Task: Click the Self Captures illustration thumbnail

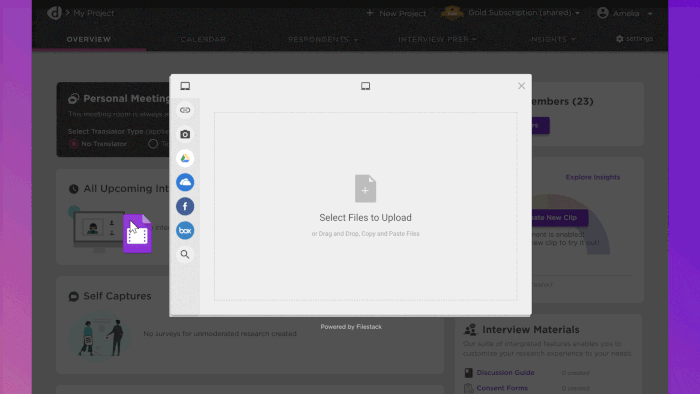Action: click(100, 336)
